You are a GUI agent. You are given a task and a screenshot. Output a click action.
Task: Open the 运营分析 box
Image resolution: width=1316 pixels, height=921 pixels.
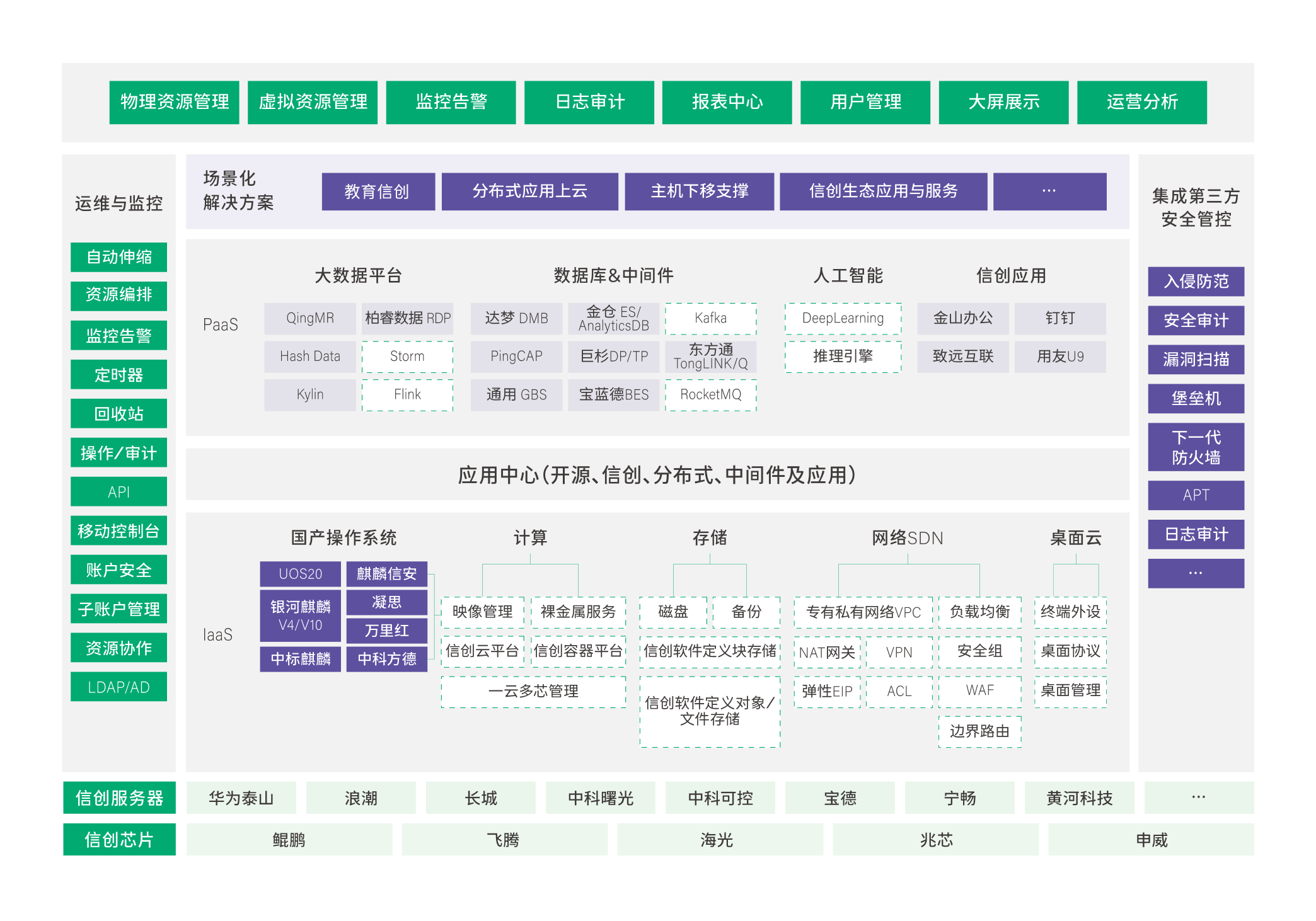point(1142,102)
